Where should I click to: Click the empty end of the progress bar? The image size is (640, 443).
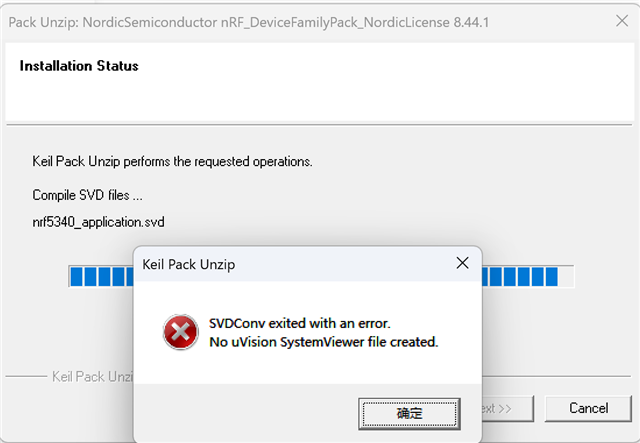tap(566, 276)
